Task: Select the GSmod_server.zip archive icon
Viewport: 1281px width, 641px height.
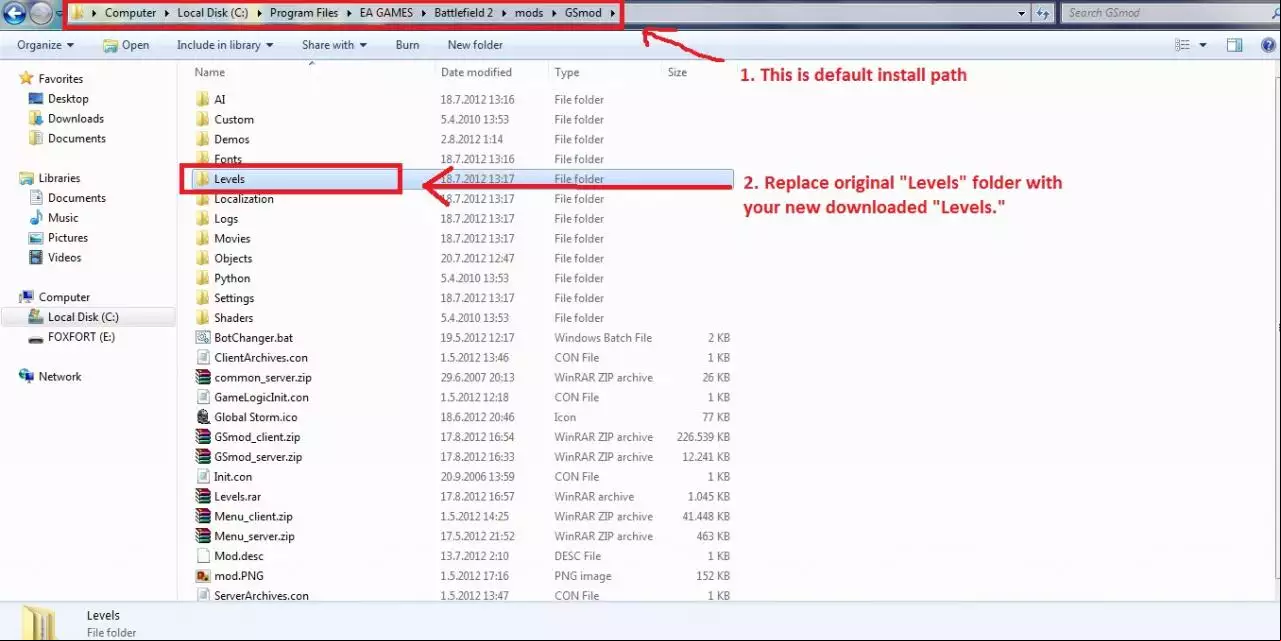Action: [x=203, y=457]
